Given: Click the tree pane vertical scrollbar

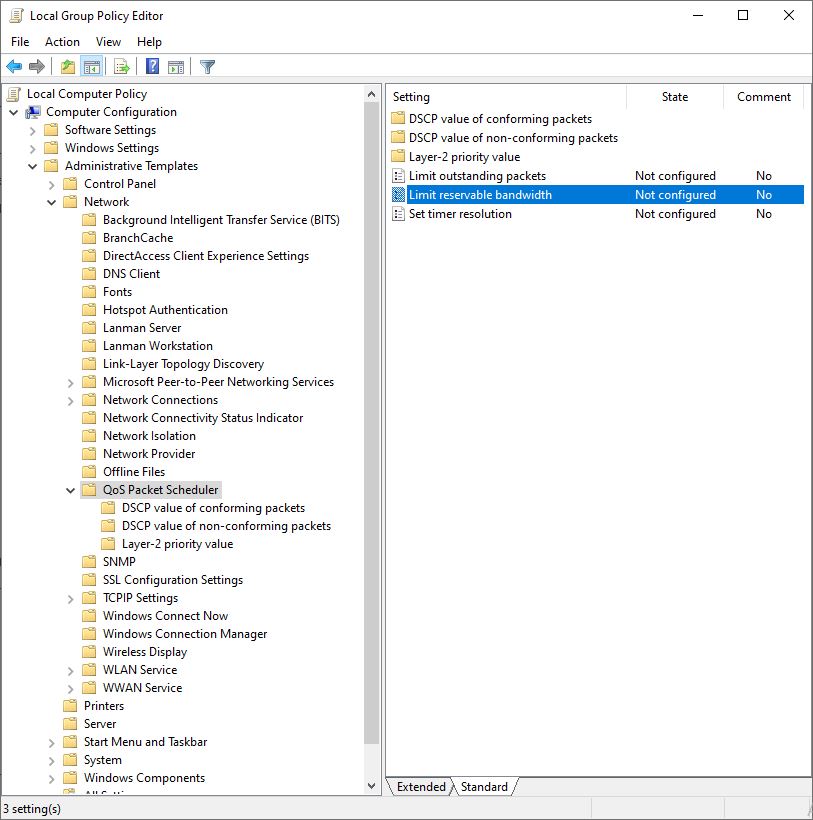Looking at the screenshot, I should pos(372,400).
